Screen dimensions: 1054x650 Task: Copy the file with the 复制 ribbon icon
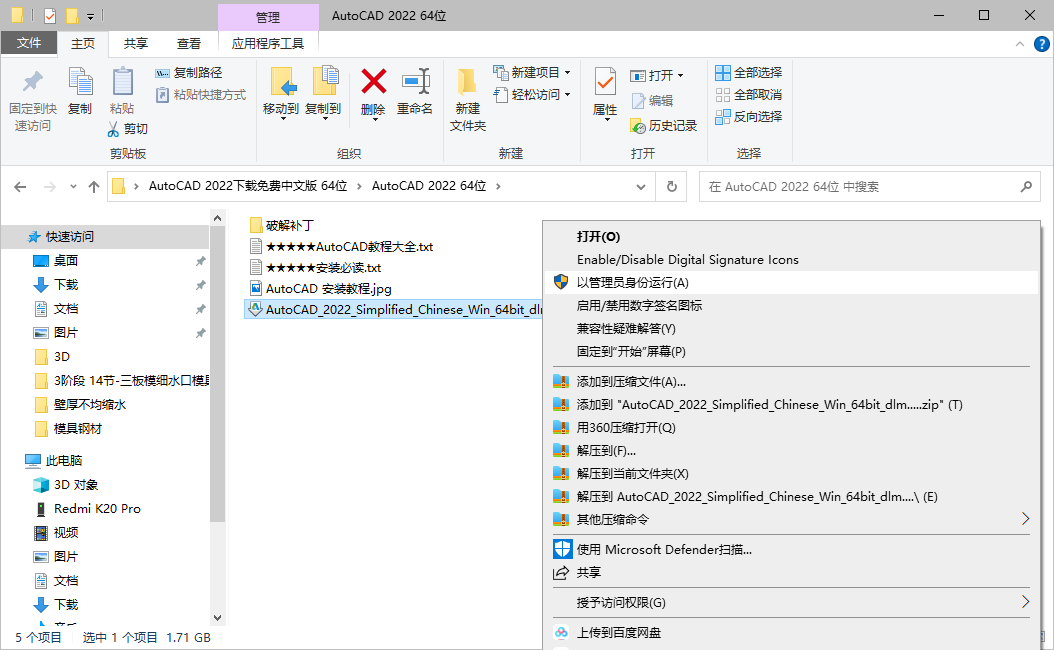tap(79, 95)
